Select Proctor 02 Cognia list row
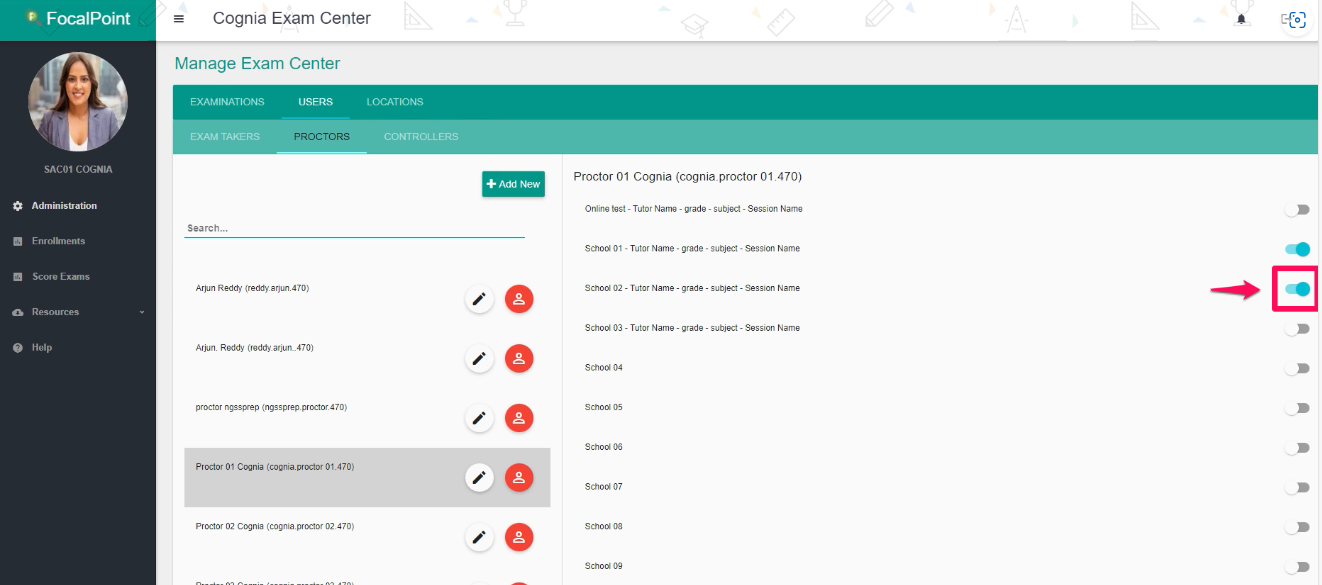 (x=367, y=538)
